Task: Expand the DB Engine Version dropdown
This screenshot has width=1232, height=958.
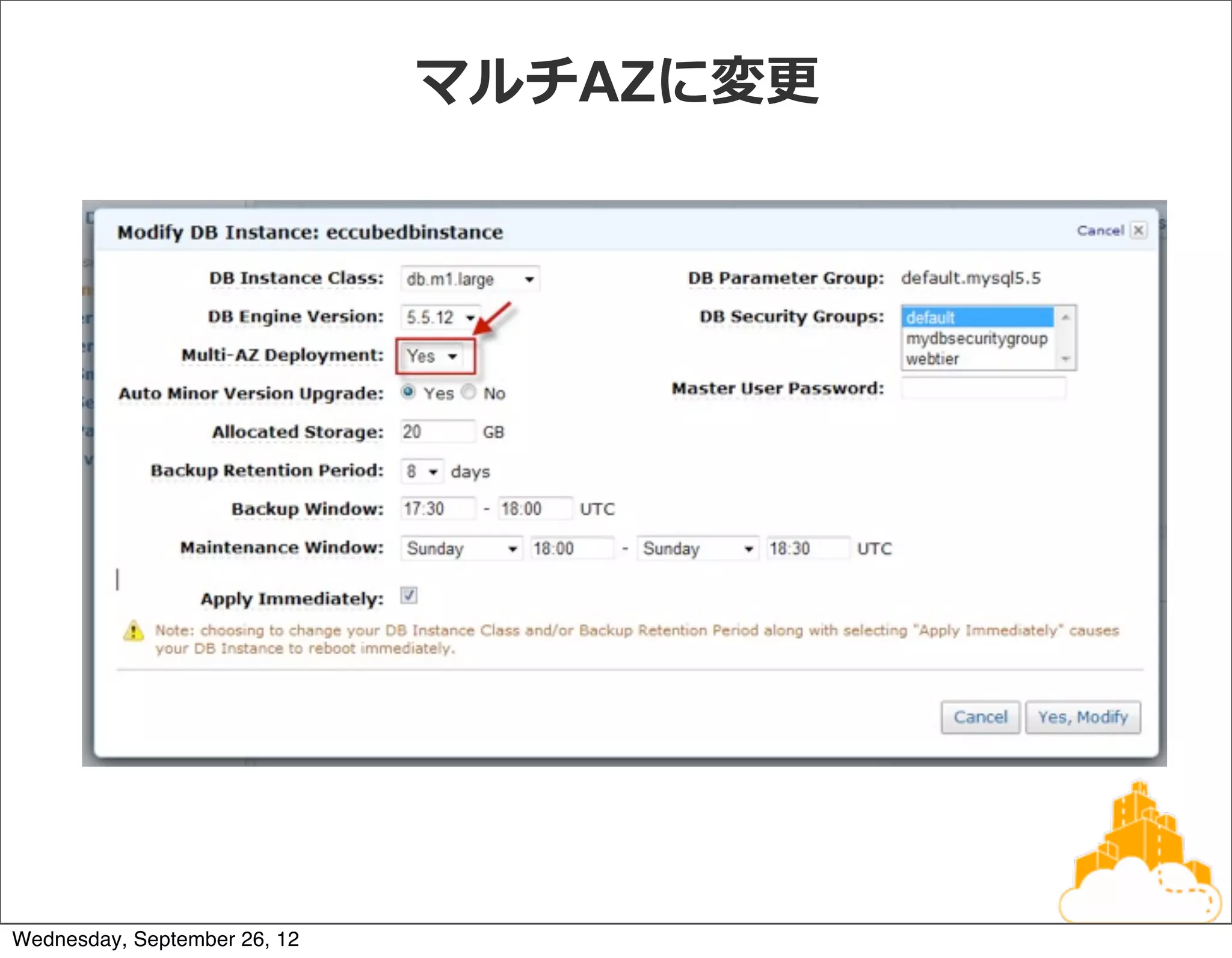Action: coord(440,317)
